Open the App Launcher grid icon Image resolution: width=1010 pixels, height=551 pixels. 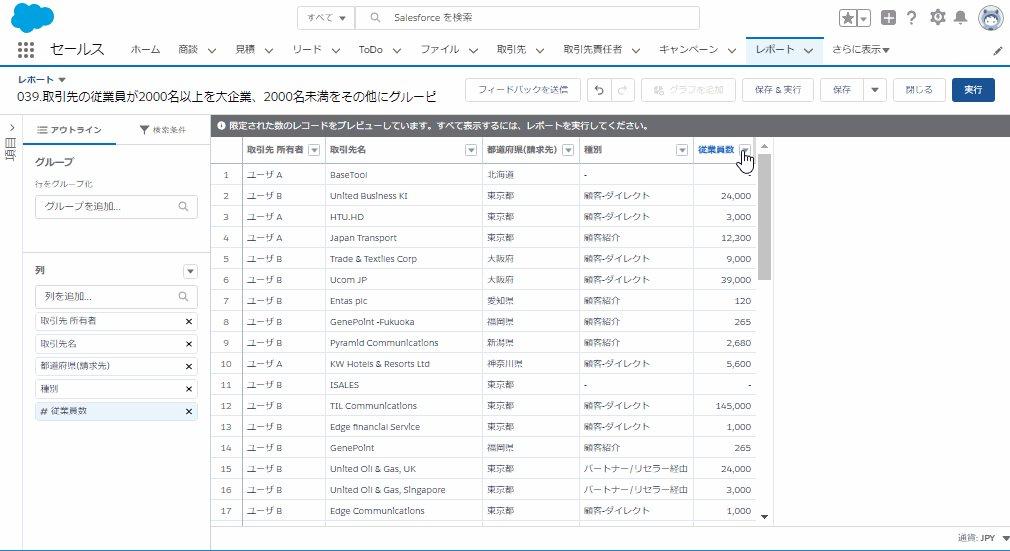25,50
